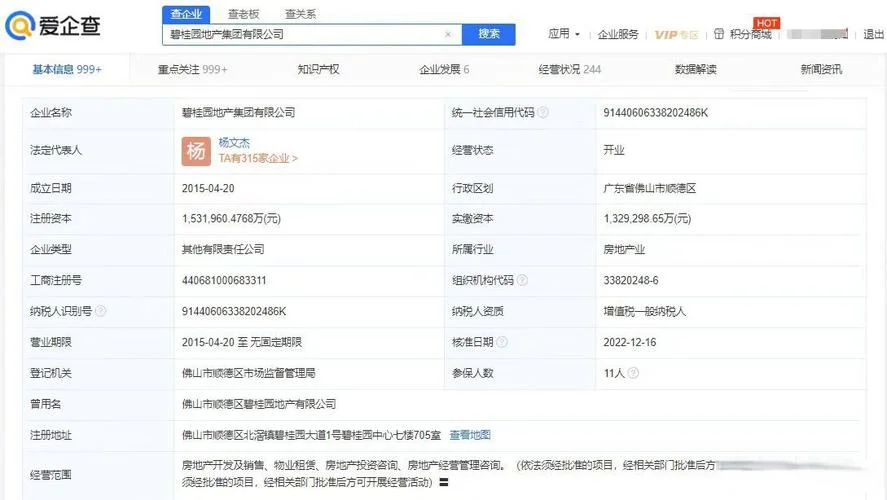Select the 所属行业 value 房地产业
Image resolution: width=887 pixels, height=500 pixels.
click(624, 249)
